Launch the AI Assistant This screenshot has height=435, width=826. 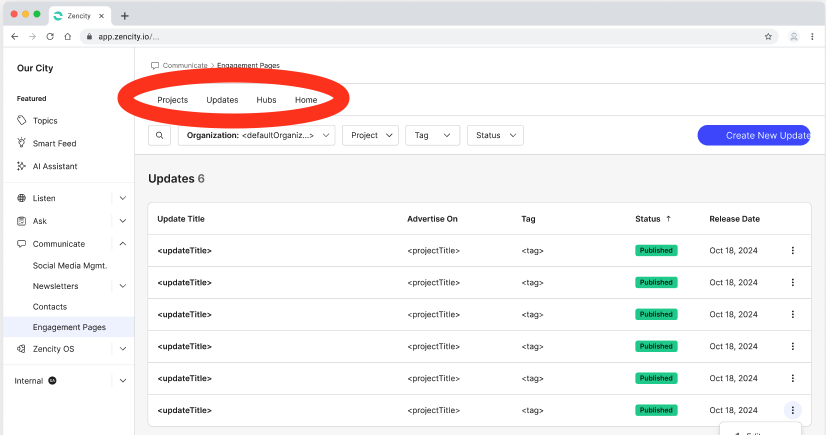[x=54, y=166]
